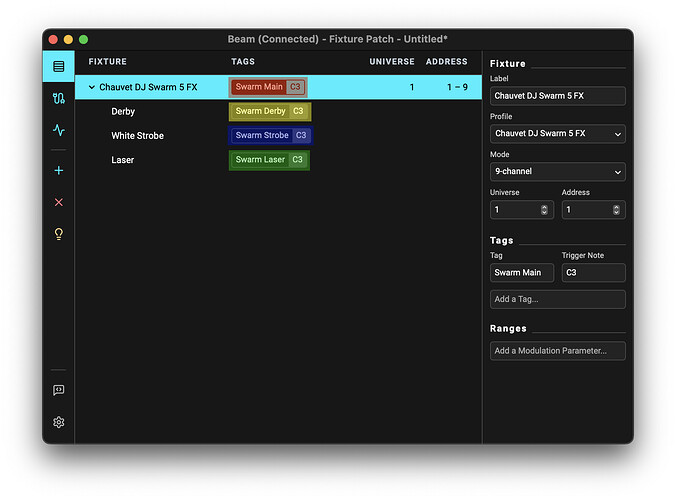676x500 pixels.
Task: Click the yellow lightbulb identify icon
Action: tap(59, 234)
